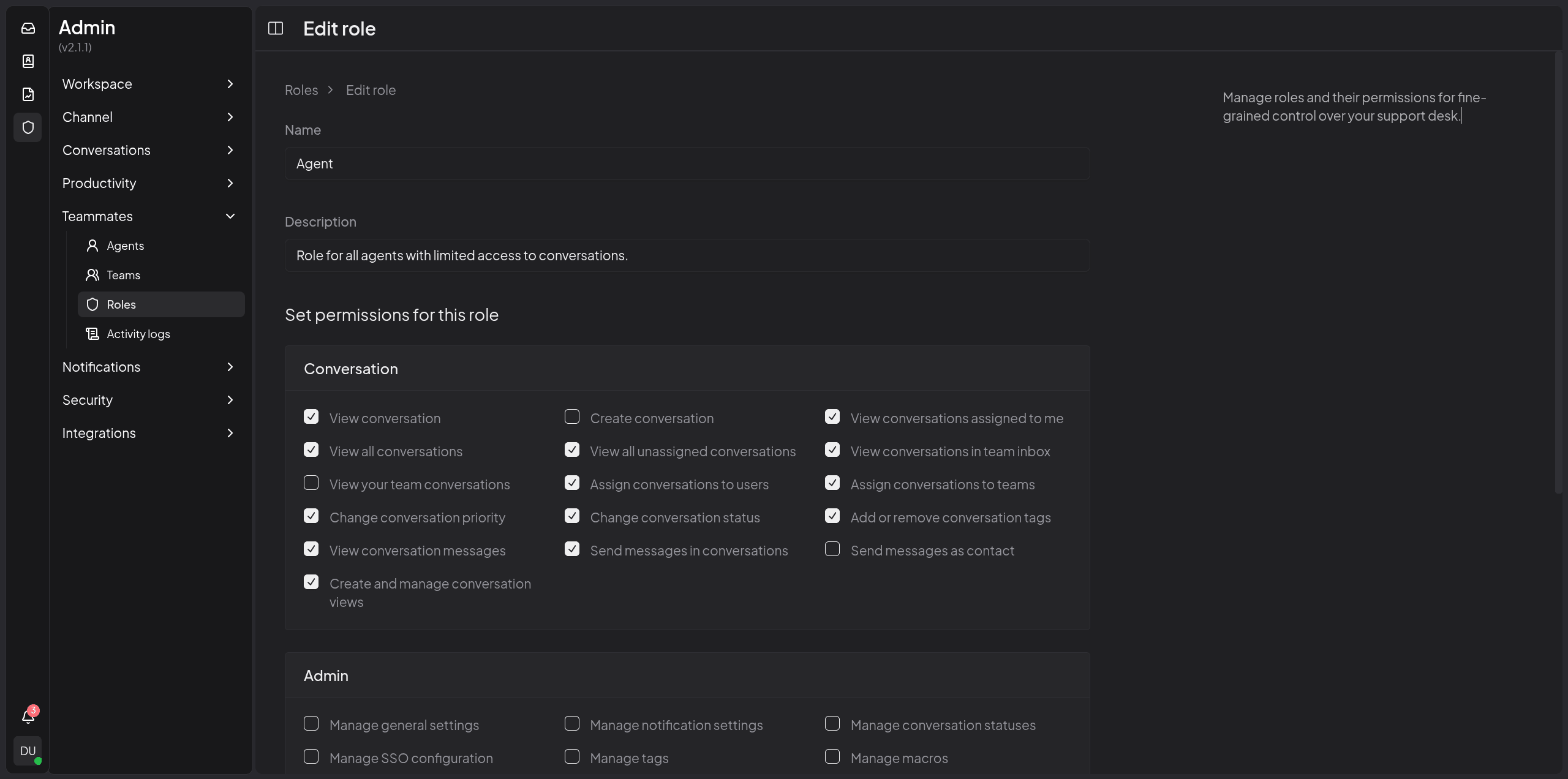Enable the Create conversation checkbox
This screenshot has height=779, width=1568.
coord(572,417)
